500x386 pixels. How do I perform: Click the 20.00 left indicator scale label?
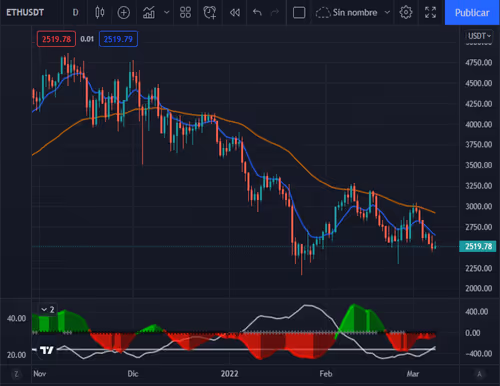coord(16,355)
